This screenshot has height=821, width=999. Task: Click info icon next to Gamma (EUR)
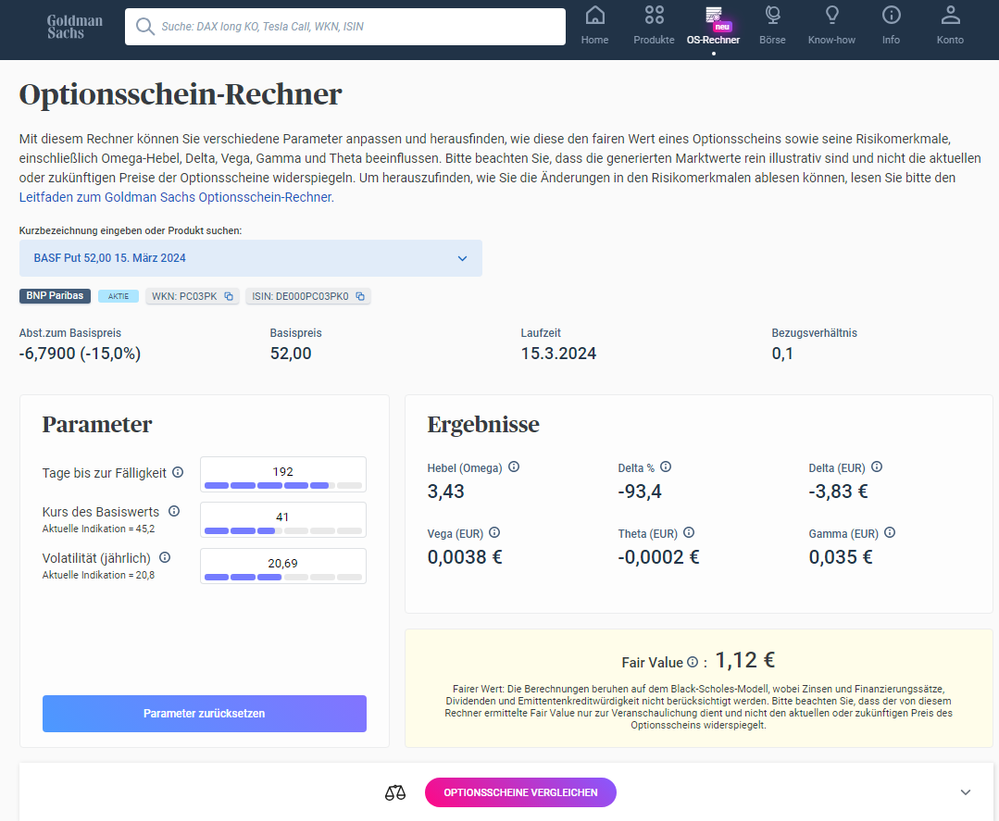click(x=889, y=533)
